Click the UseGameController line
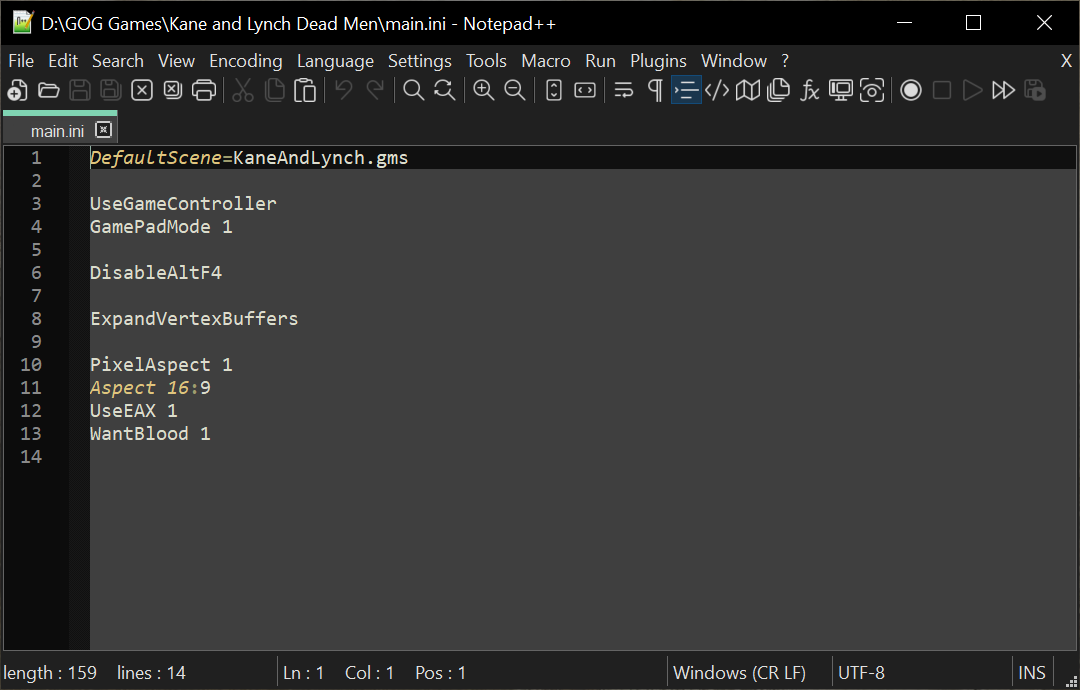 click(183, 204)
